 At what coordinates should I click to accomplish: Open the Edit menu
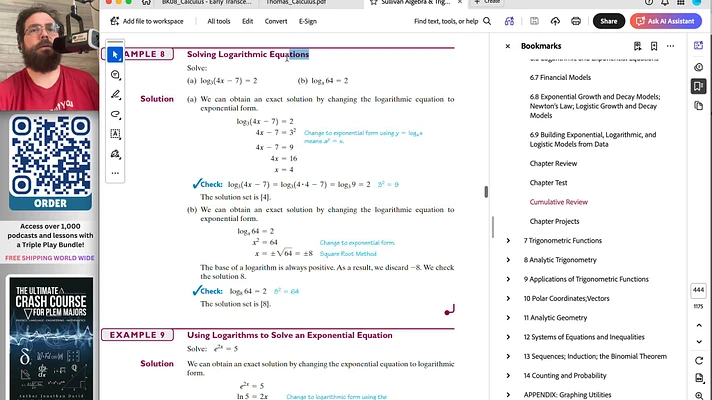247,21
